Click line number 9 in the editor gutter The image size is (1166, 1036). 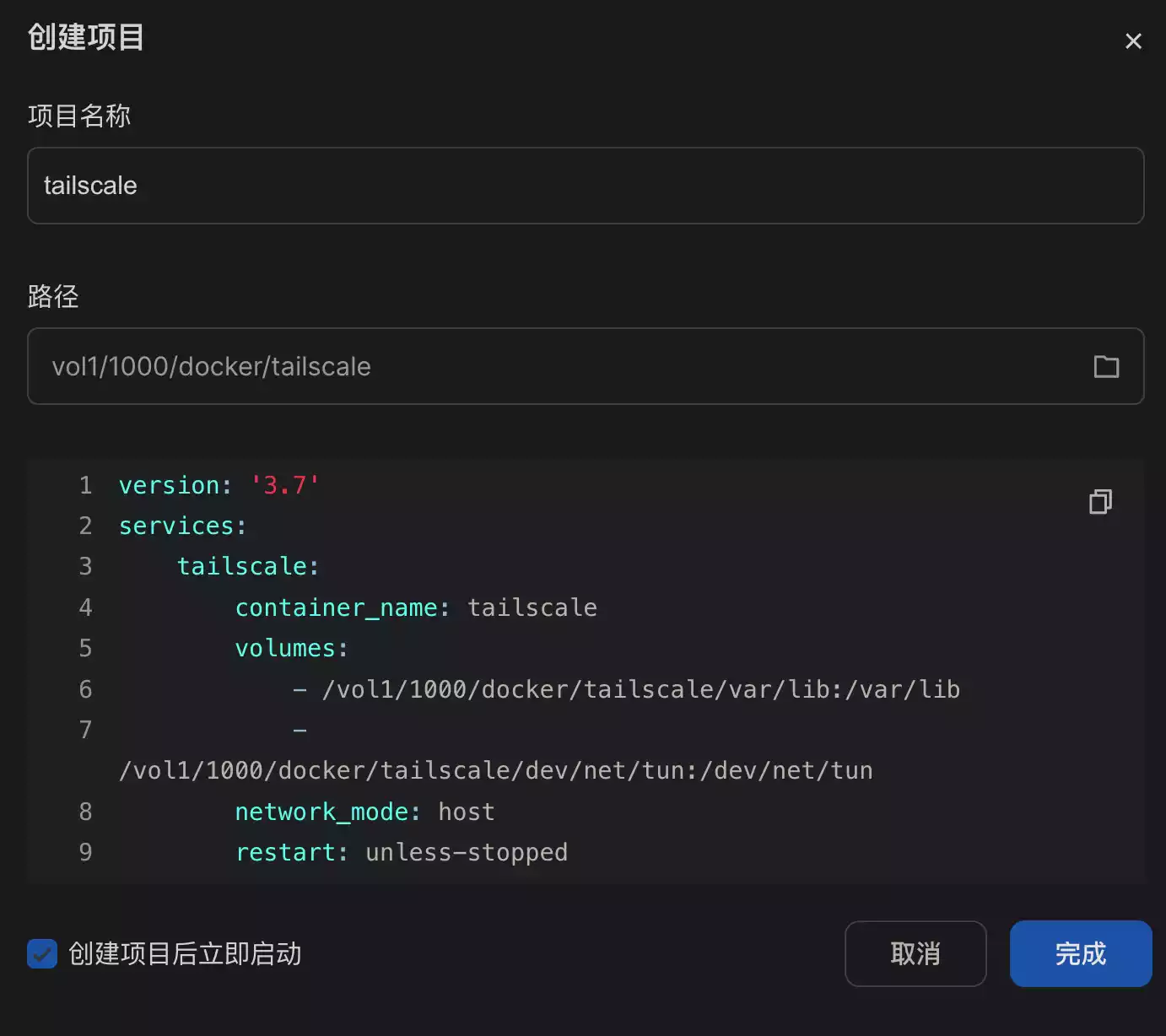tap(85, 852)
